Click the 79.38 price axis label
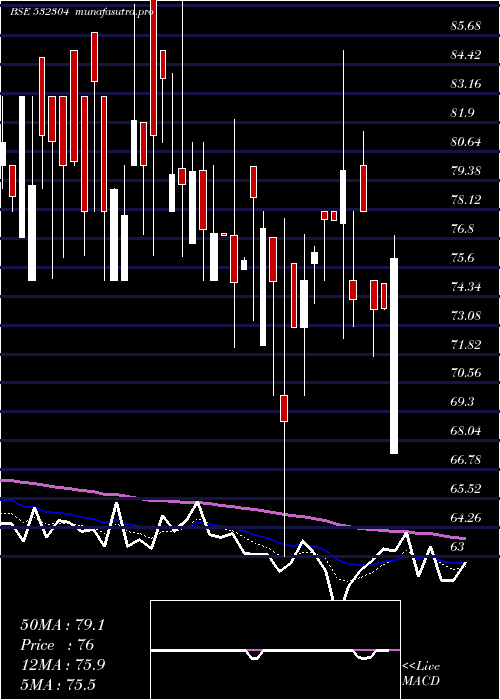 (x=466, y=171)
